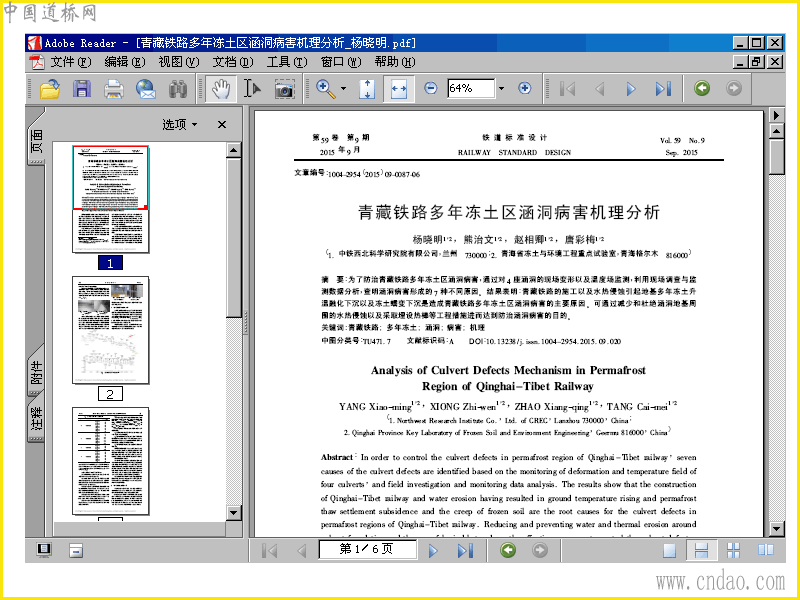Click down arrow of thumbnail panel scrollbar
Viewport: 800px width, 600px height.
234,513
